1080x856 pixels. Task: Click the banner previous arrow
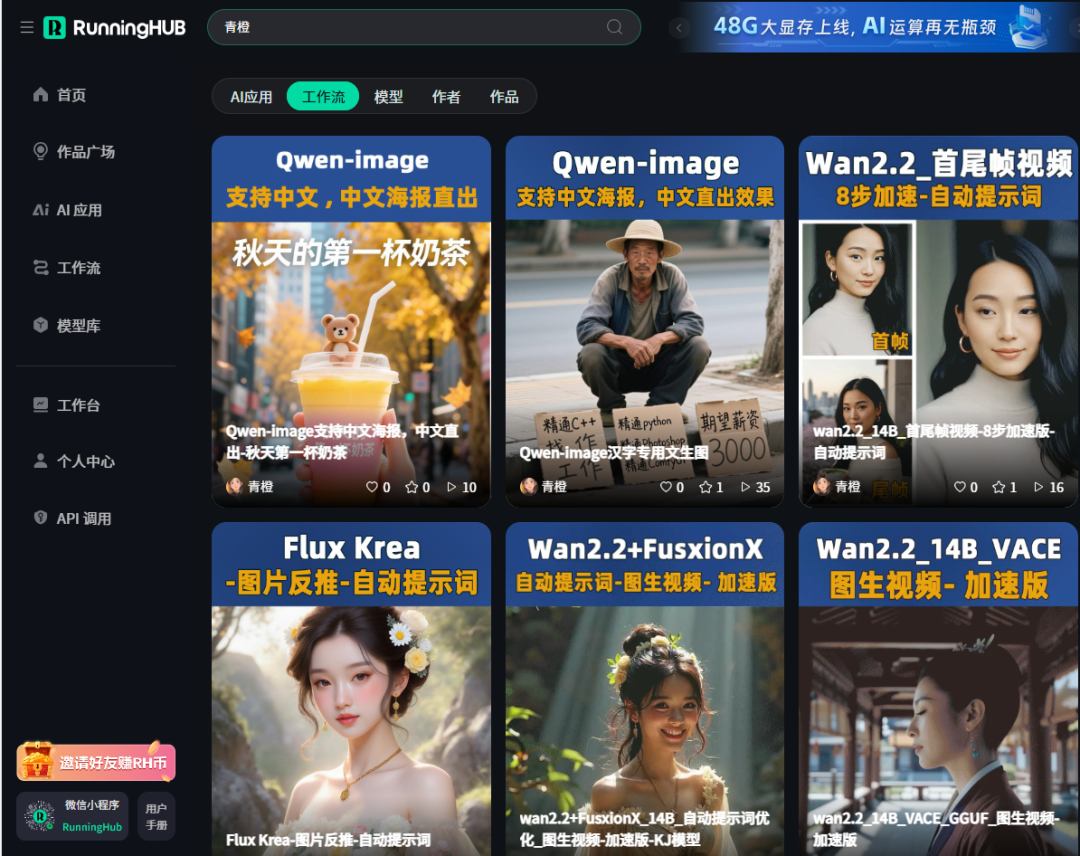pyautogui.click(x=679, y=28)
